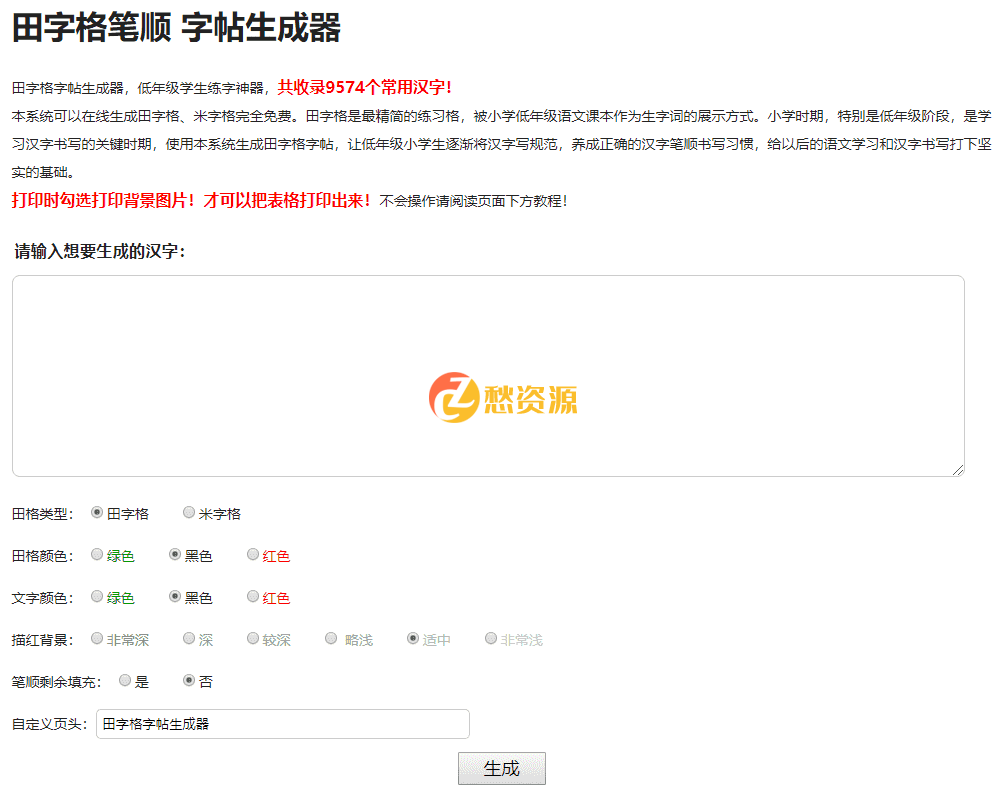1006x794 pixels.
Task: Click the 愁资源 watermark logo
Action: tap(505, 398)
